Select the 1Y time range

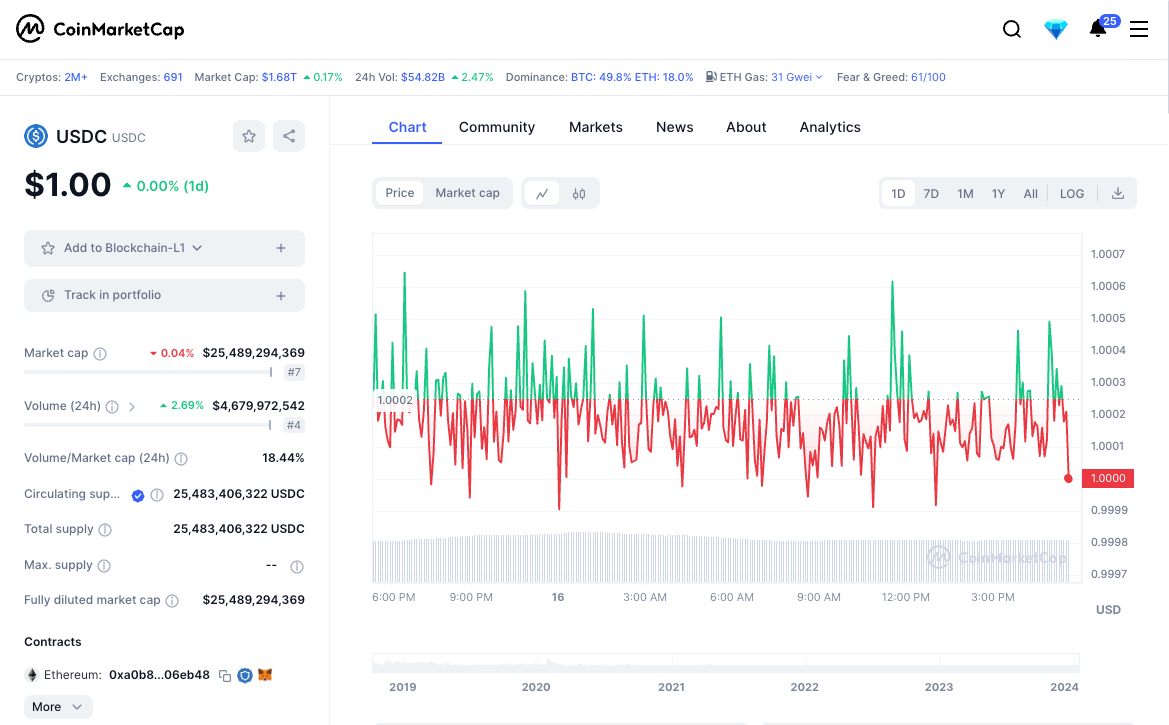(x=998, y=193)
